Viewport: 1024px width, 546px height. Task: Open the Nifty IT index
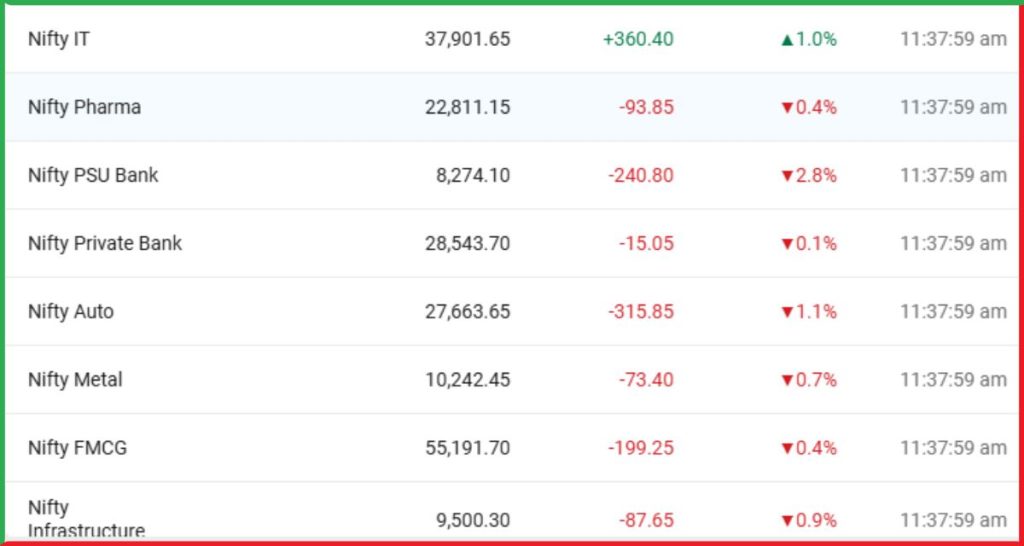59,39
